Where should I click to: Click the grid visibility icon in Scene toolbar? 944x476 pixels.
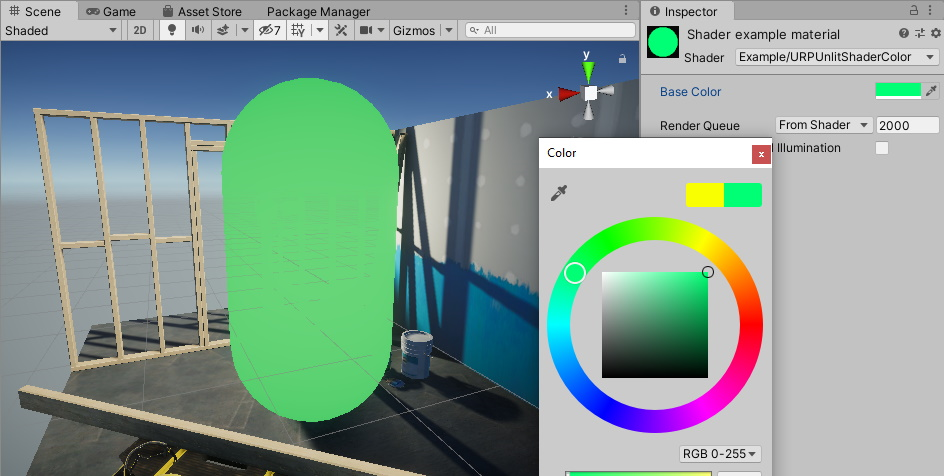(x=298, y=31)
